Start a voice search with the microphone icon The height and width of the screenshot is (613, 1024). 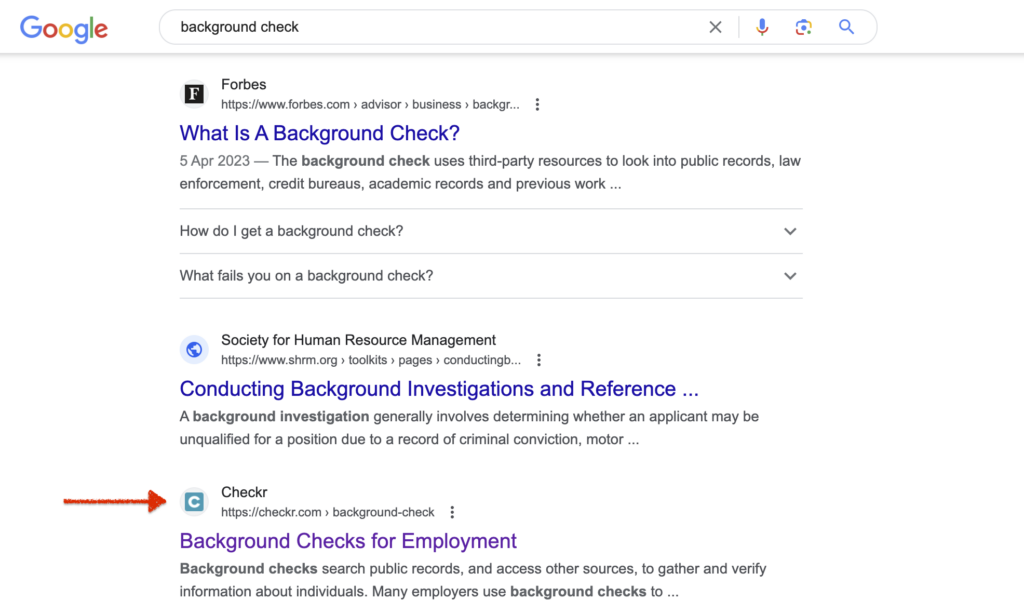tap(762, 27)
